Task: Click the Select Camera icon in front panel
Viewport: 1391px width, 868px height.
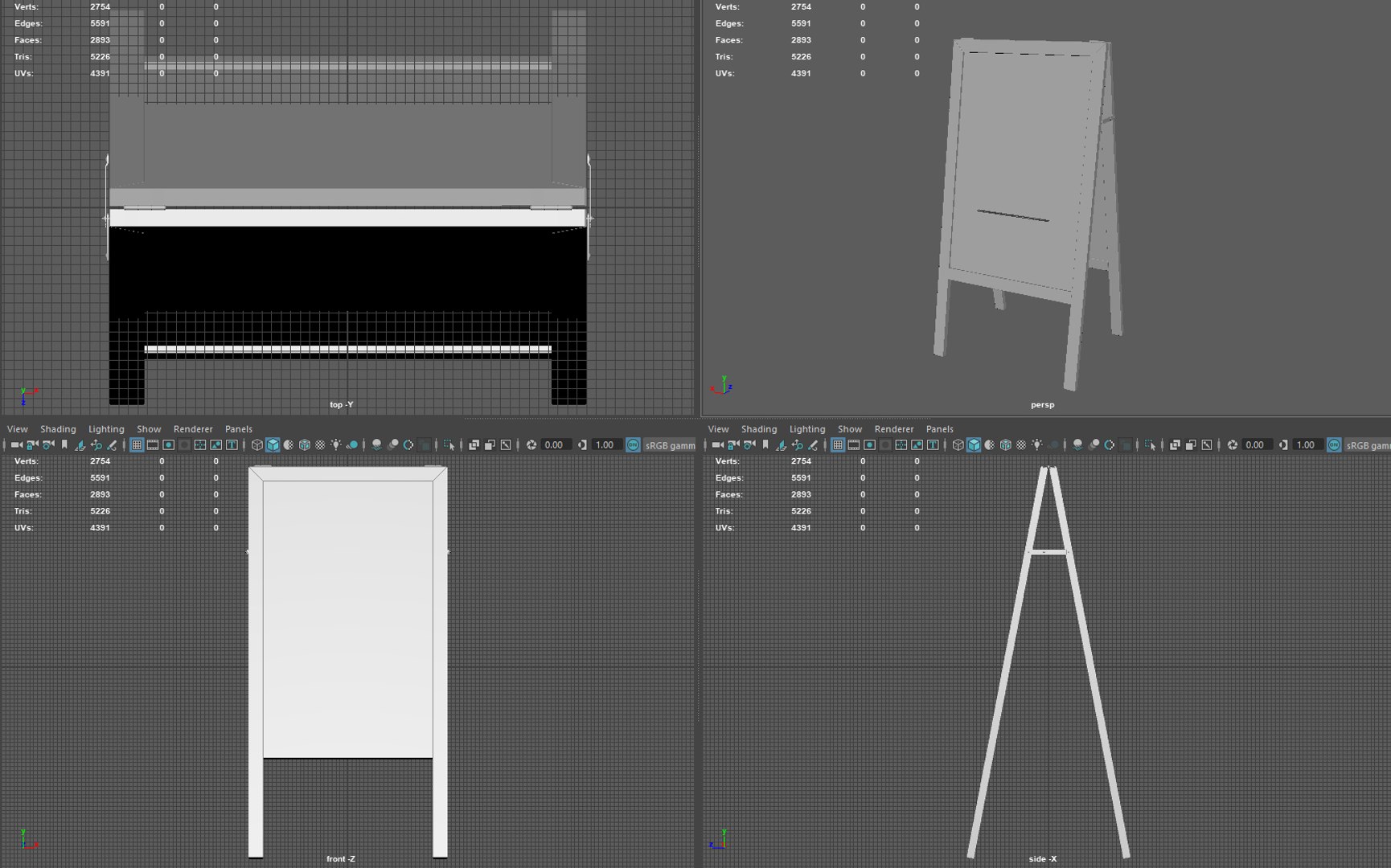Action: pyautogui.click(x=16, y=444)
